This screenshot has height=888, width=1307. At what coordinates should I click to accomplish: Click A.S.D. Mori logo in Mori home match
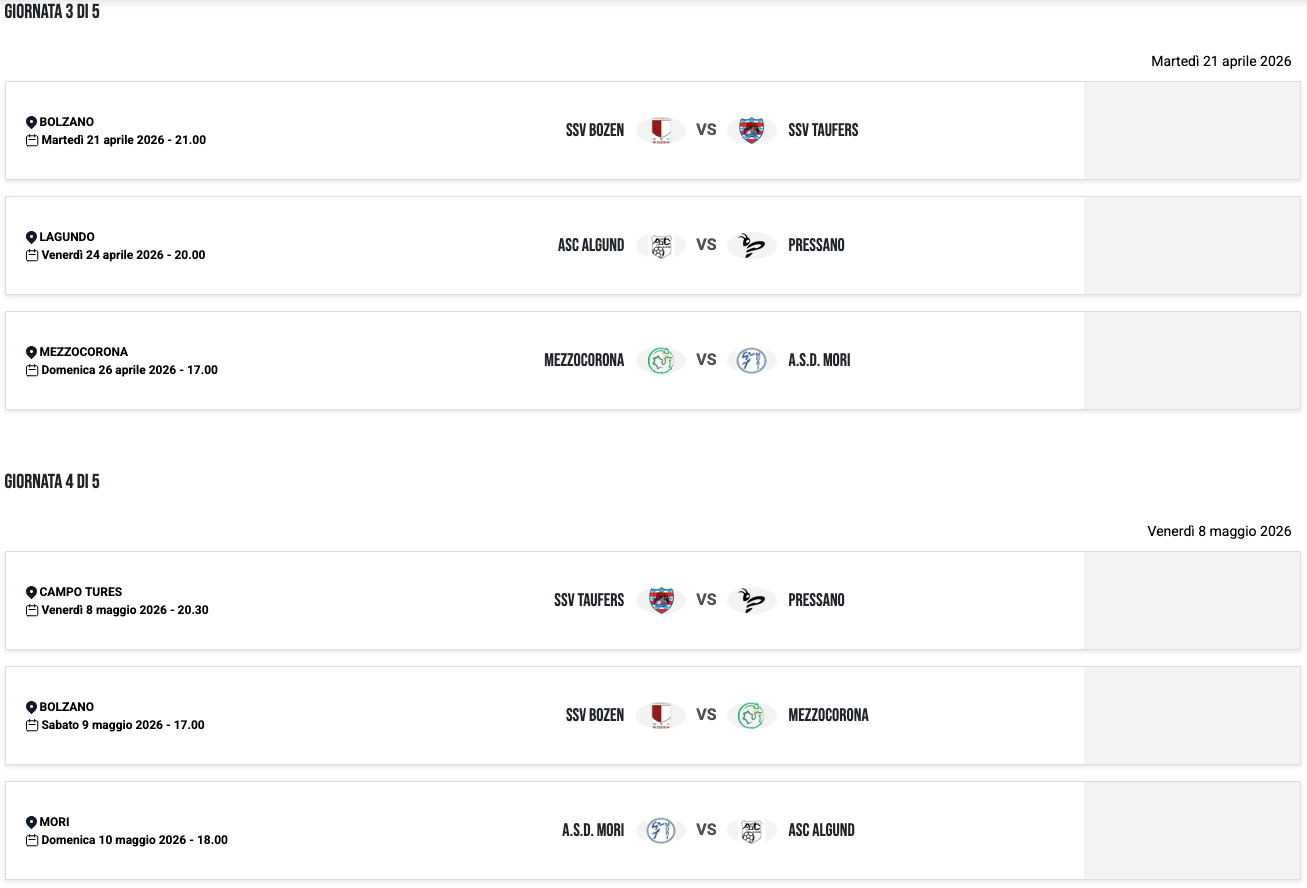click(660, 830)
